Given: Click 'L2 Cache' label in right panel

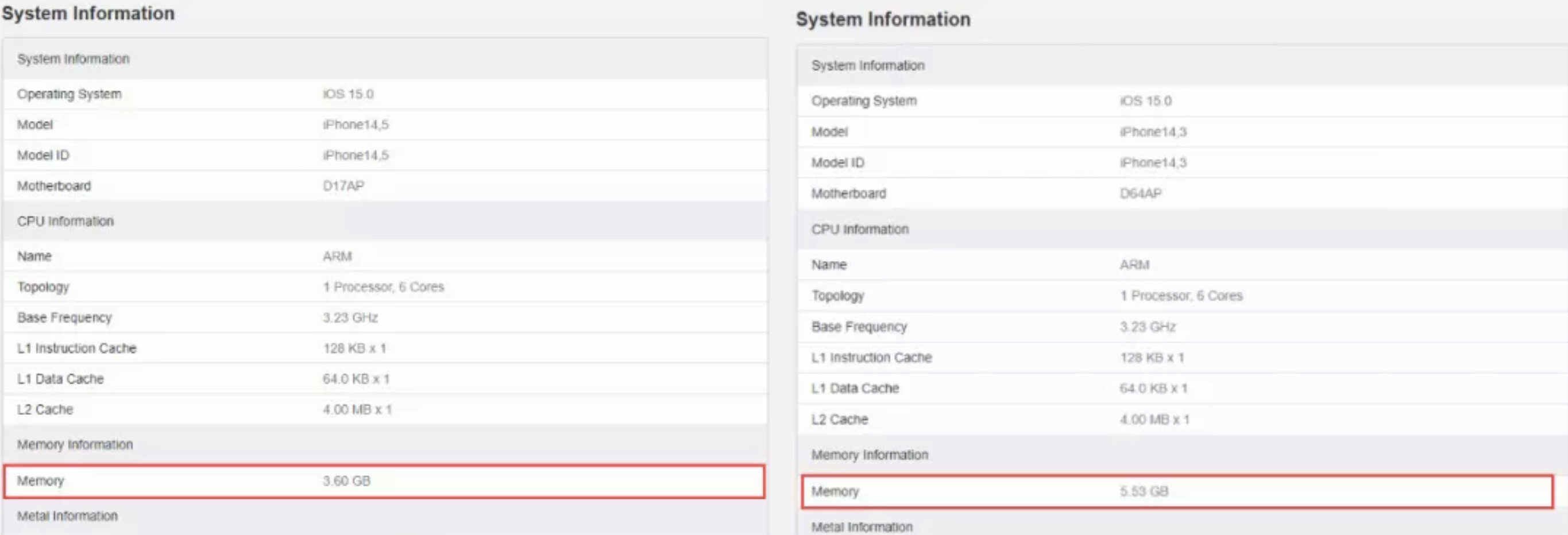Looking at the screenshot, I should tap(839, 420).
